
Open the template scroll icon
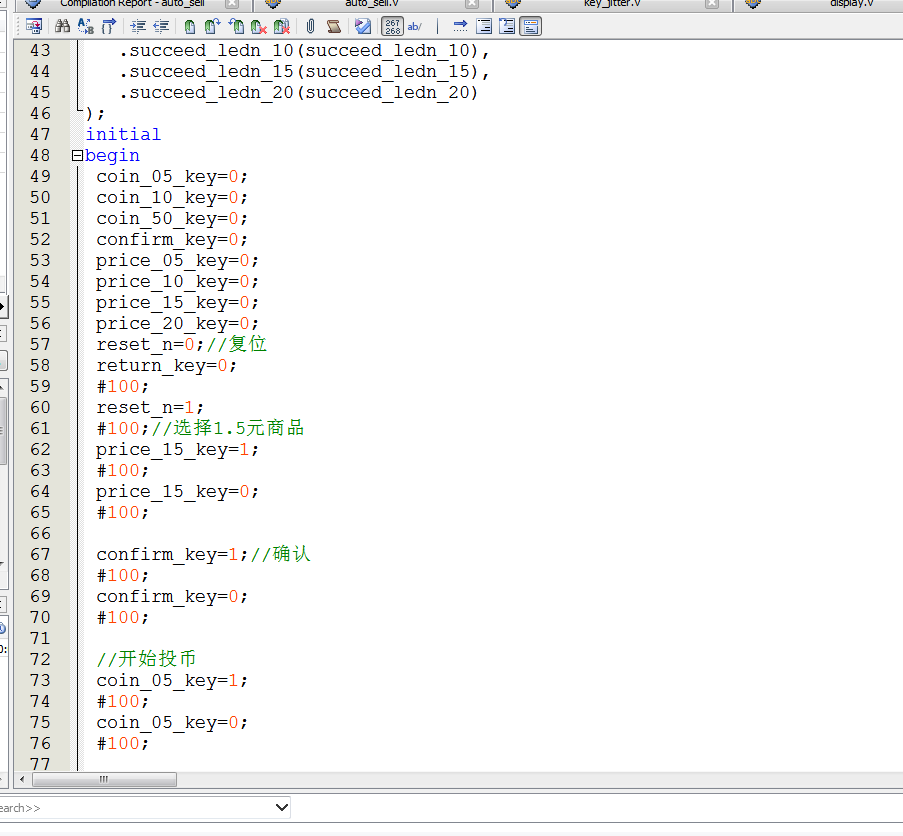pos(333,26)
